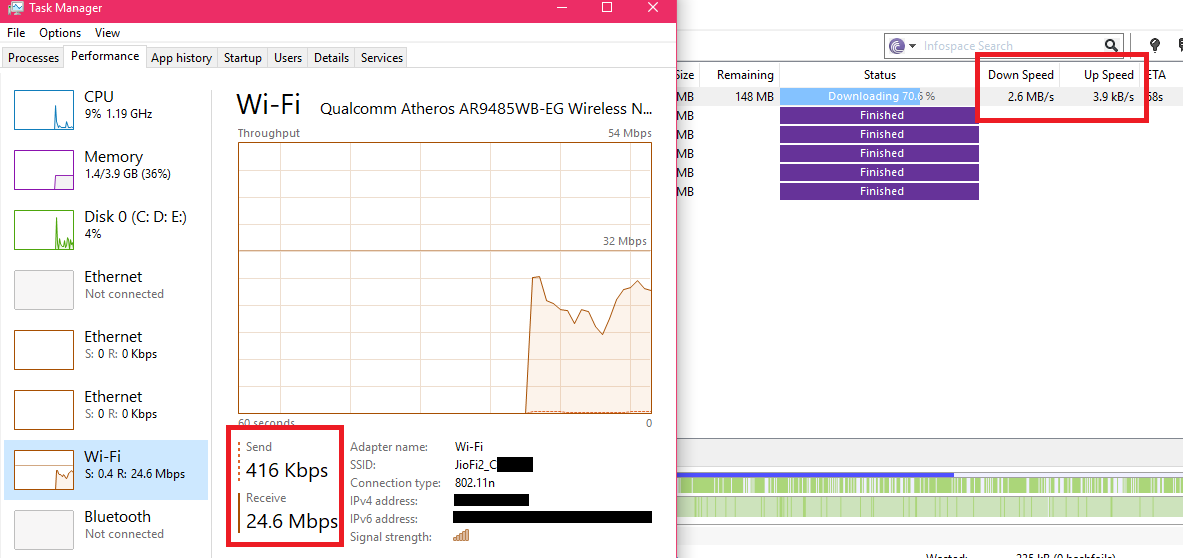
Task: Open the Options menu in Task Manager
Action: pyautogui.click(x=60, y=32)
